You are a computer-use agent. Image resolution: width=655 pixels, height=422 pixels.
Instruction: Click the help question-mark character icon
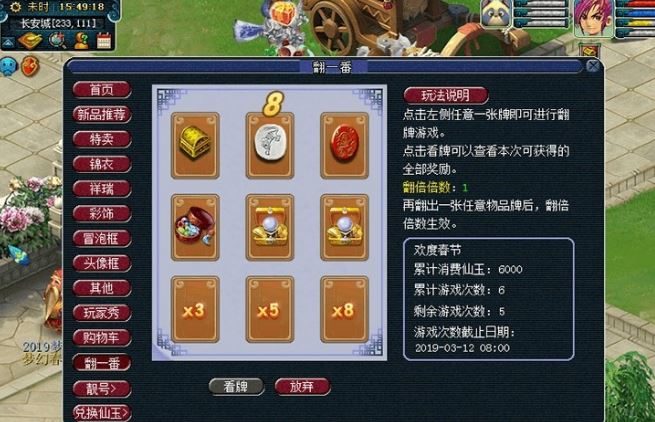coord(81,41)
